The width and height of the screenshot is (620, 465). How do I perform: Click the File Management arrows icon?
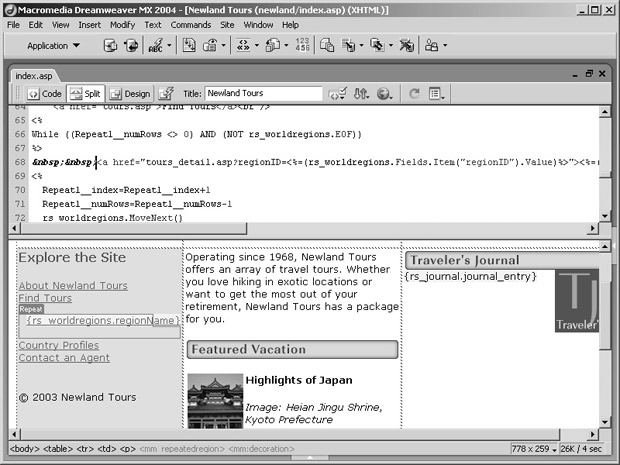point(361,94)
